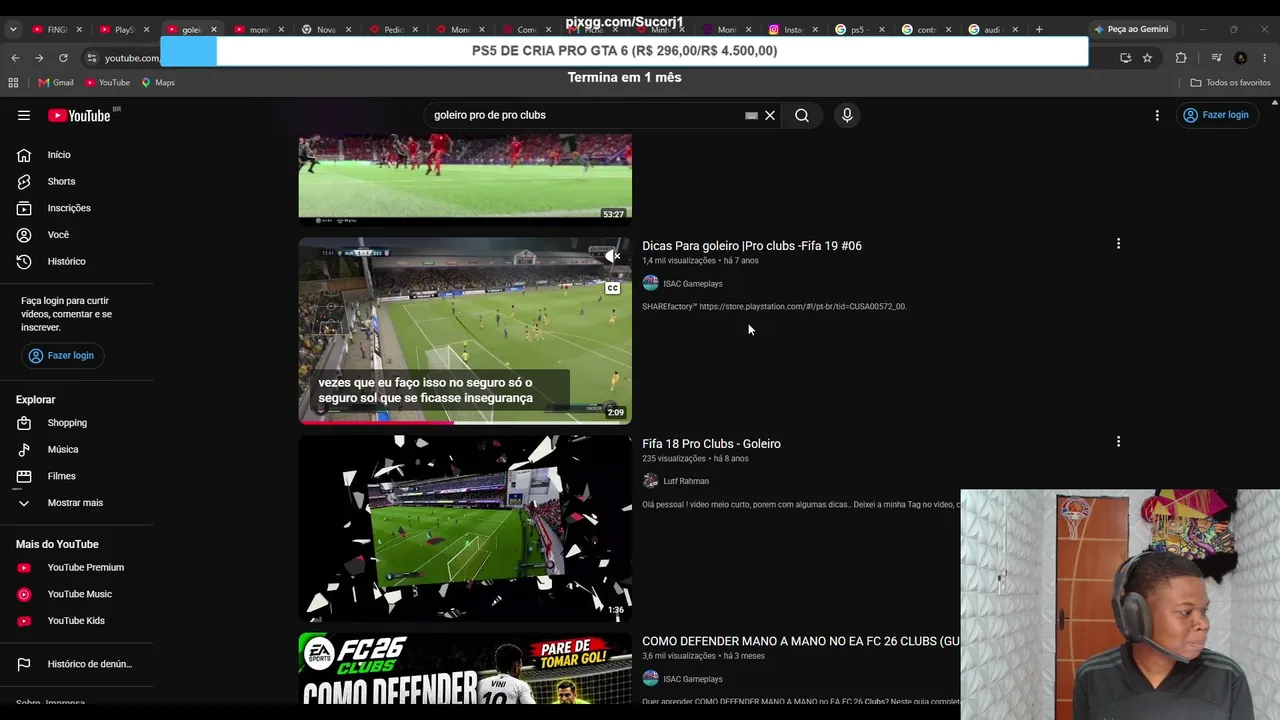Open ISAC Gameplays channel name under Fifa 19 video

[x=693, y=284]
